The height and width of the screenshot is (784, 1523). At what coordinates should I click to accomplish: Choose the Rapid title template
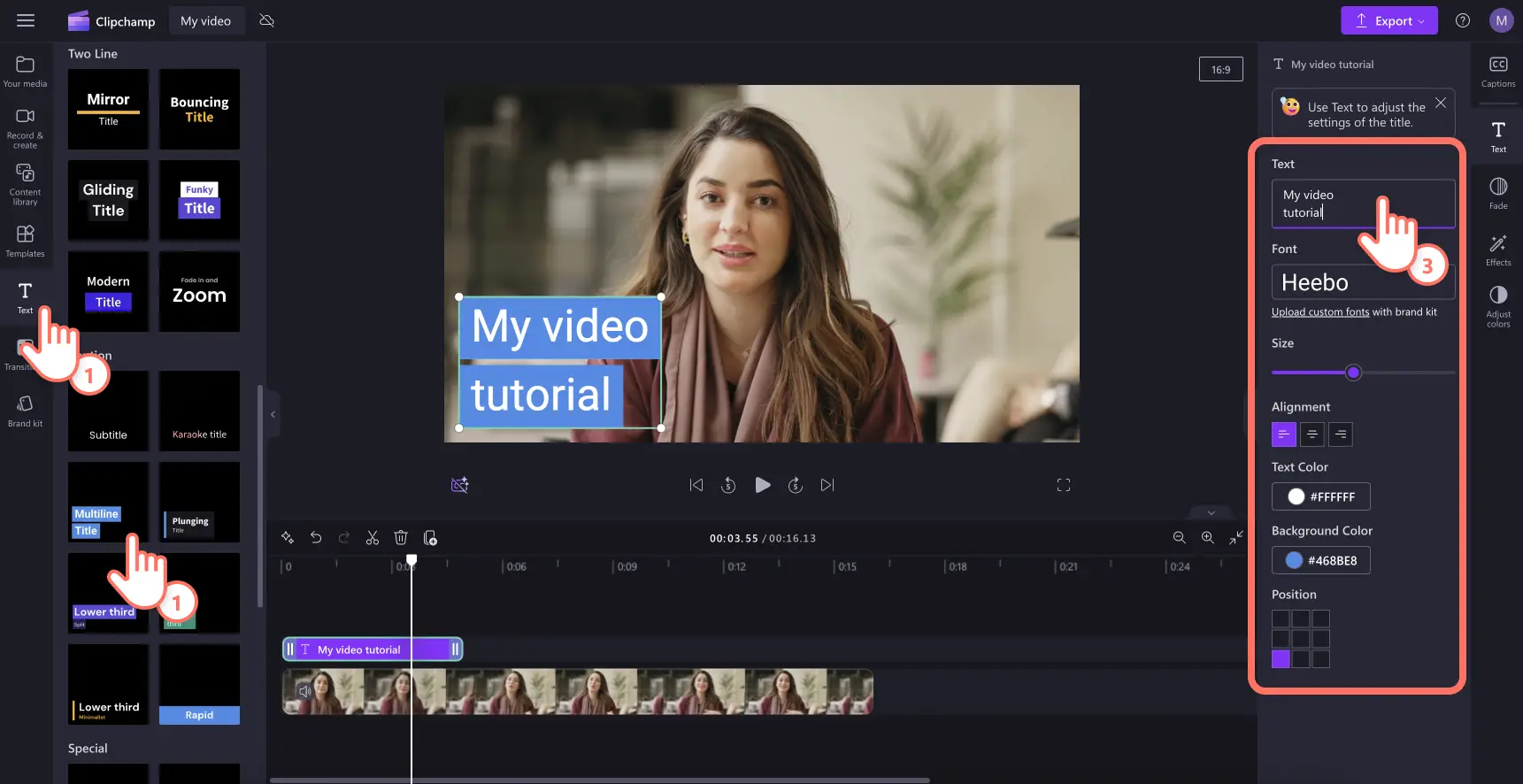[199, 684]
